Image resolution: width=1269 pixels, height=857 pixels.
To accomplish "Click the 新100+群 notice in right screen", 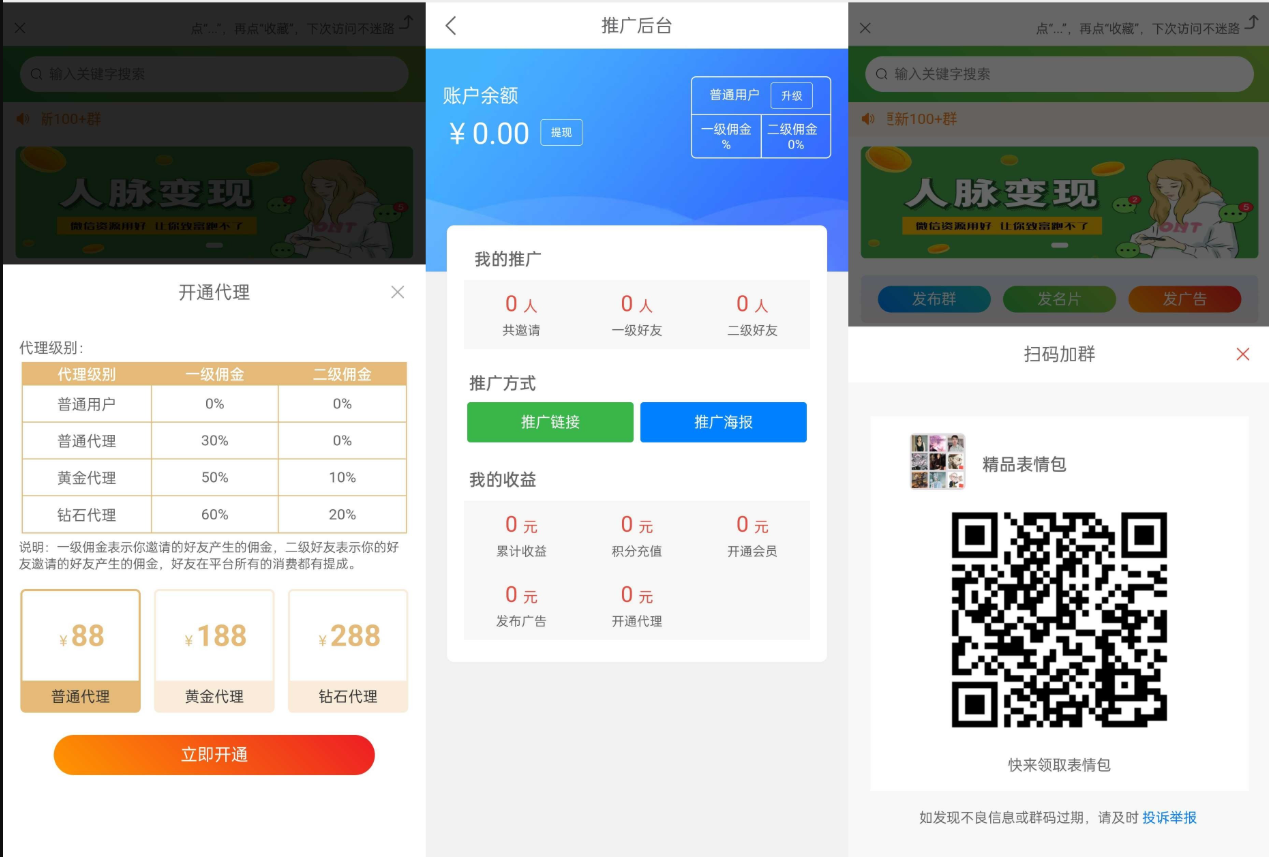I will point(922,119).
